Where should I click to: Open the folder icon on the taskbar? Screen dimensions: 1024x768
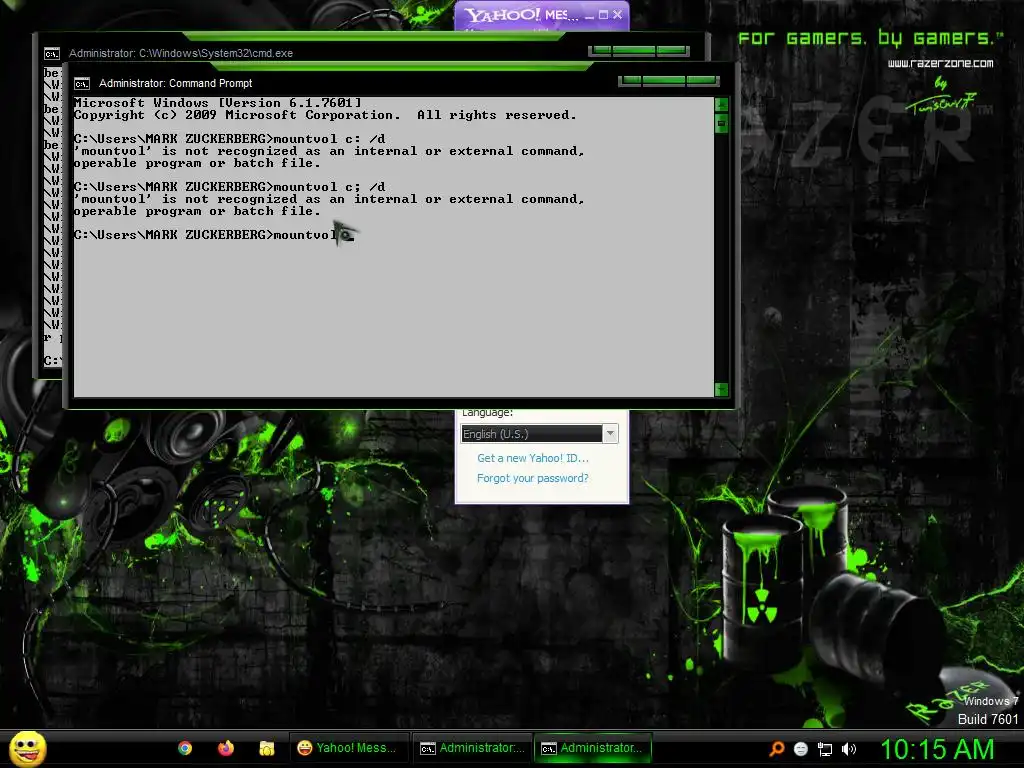point(266,748)
